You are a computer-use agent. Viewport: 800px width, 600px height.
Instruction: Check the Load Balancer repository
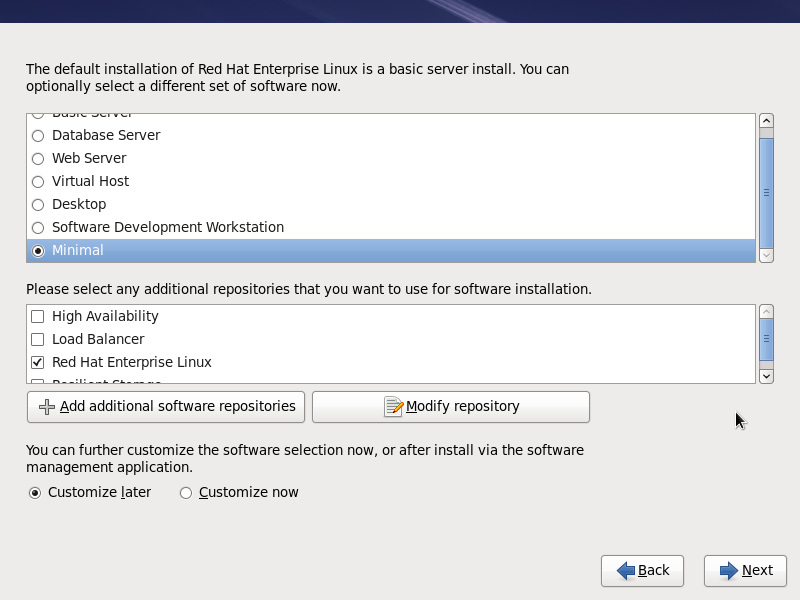(38, 339)
